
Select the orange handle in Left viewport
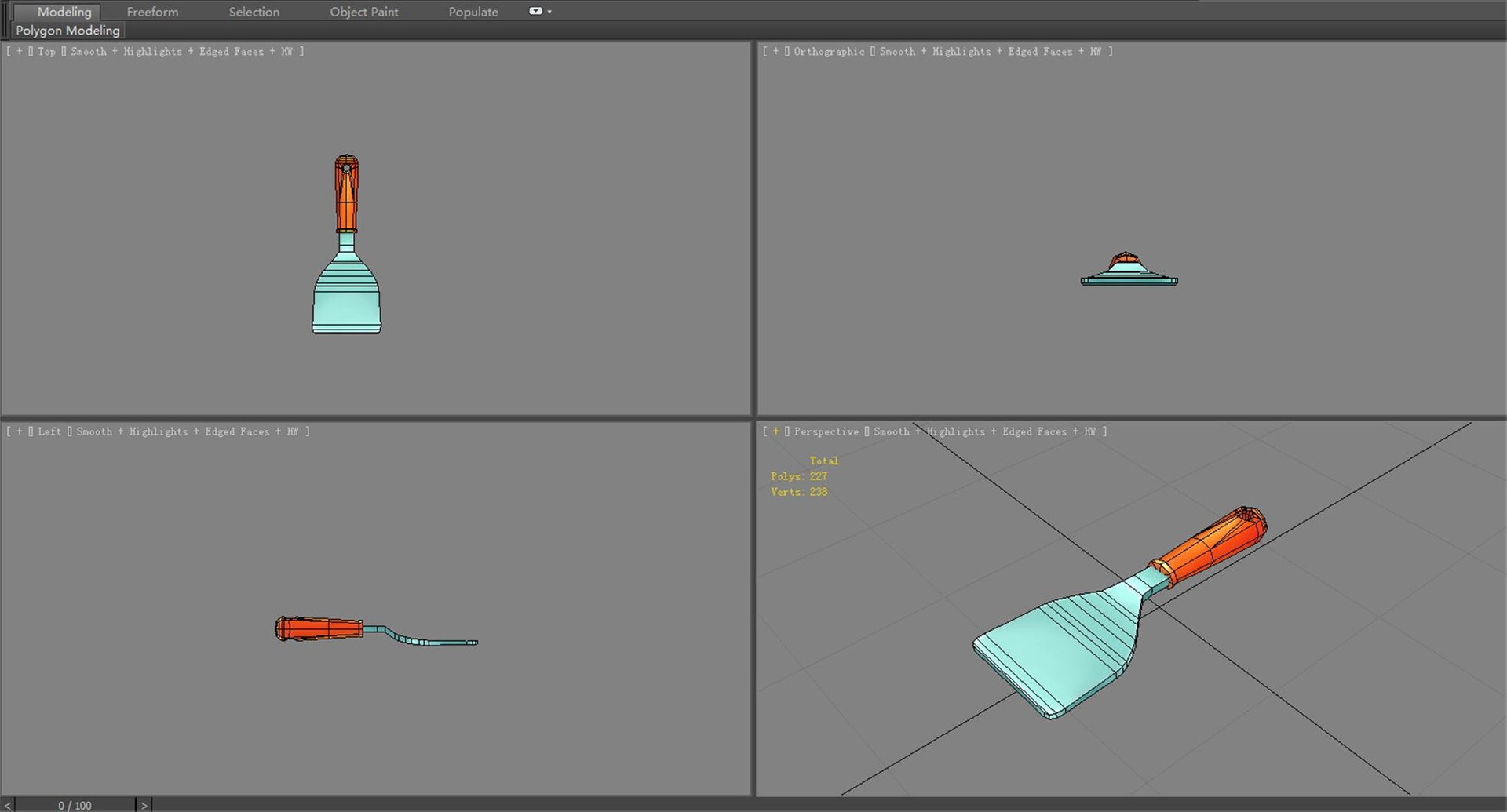(319, 628)
